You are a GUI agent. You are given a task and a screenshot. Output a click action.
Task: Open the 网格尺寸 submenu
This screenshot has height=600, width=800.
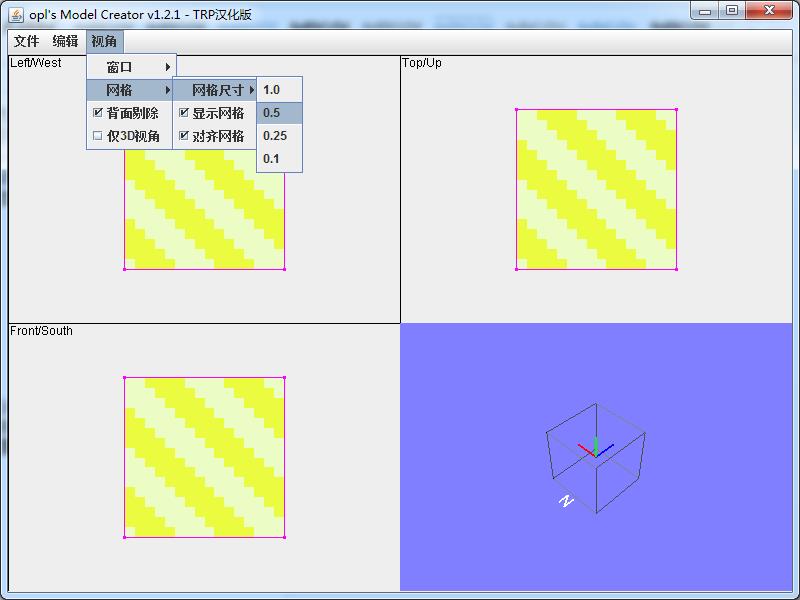point(216,90)
